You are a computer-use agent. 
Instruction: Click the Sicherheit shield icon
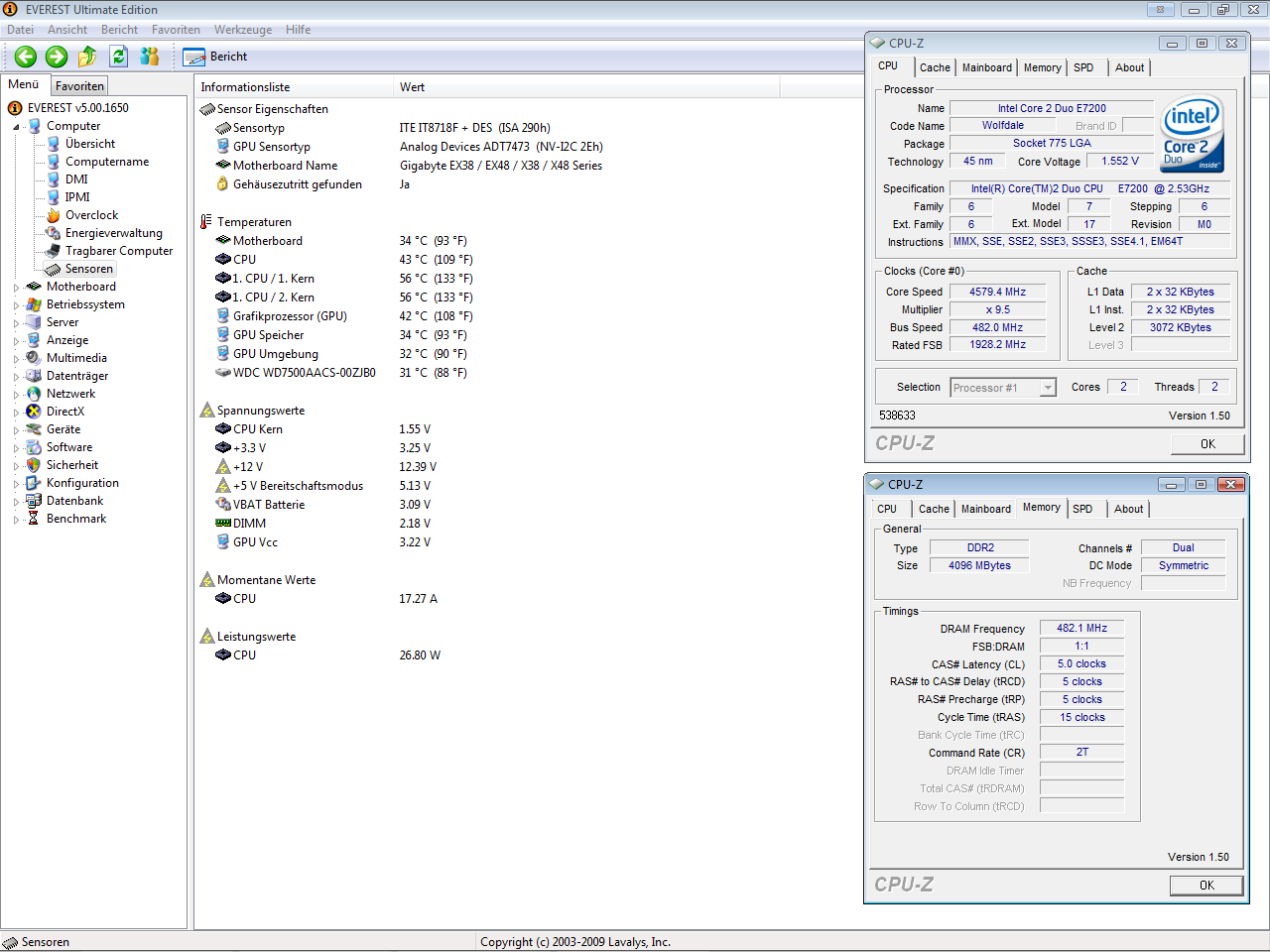(x=34, y=465)
